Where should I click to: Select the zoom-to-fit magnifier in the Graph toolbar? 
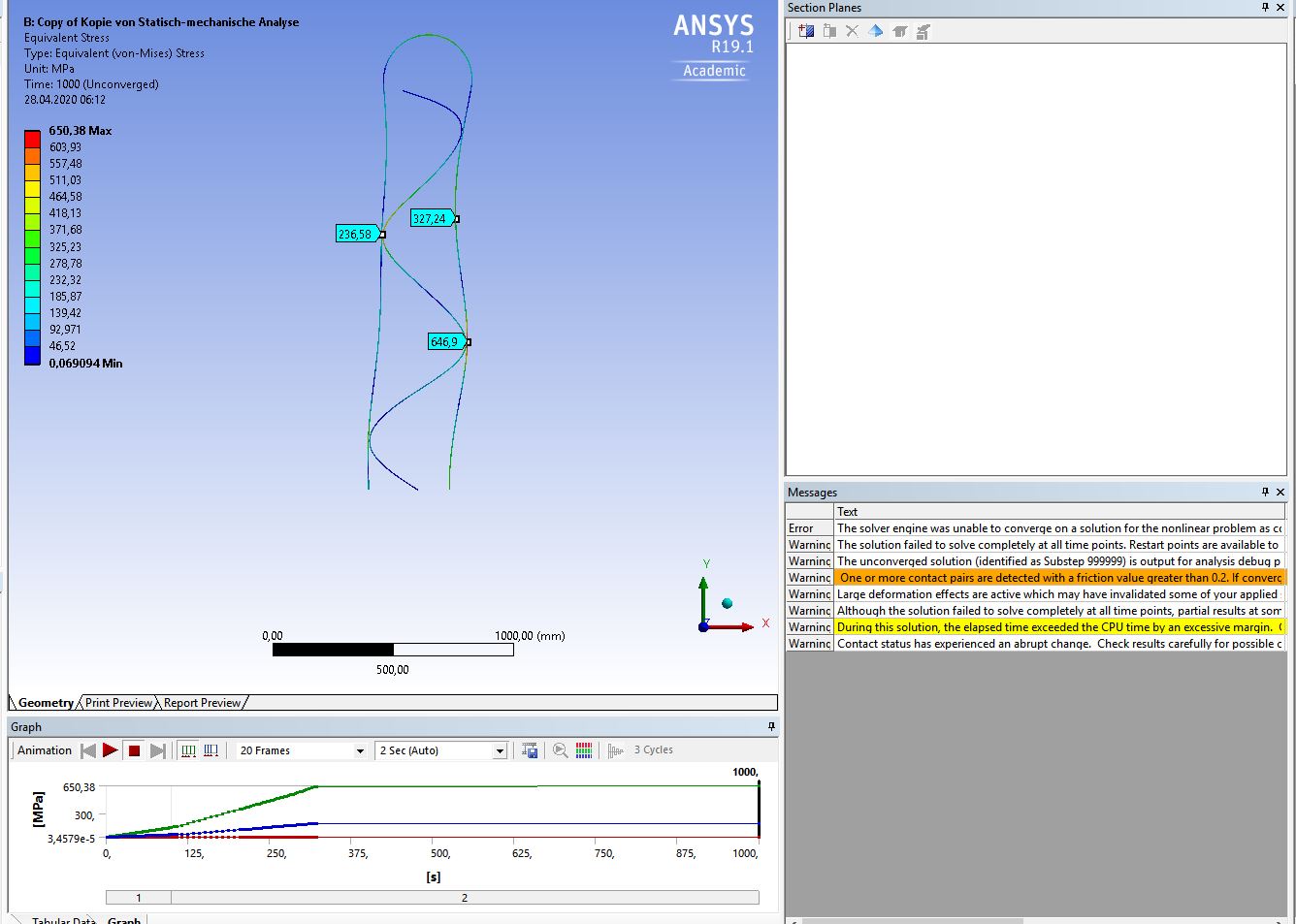[x=561, y=749]
